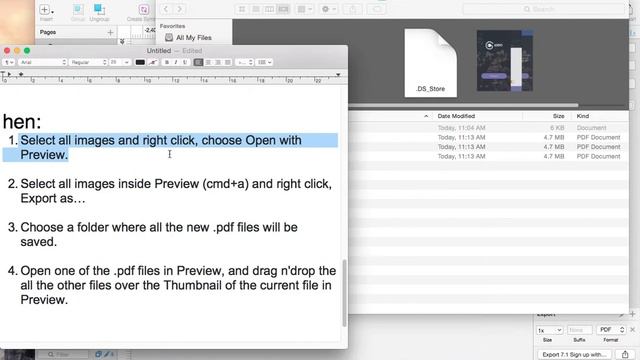This screenshot has width=640, height=360.
Task: Remove the export size with the X
Action: 633,330
